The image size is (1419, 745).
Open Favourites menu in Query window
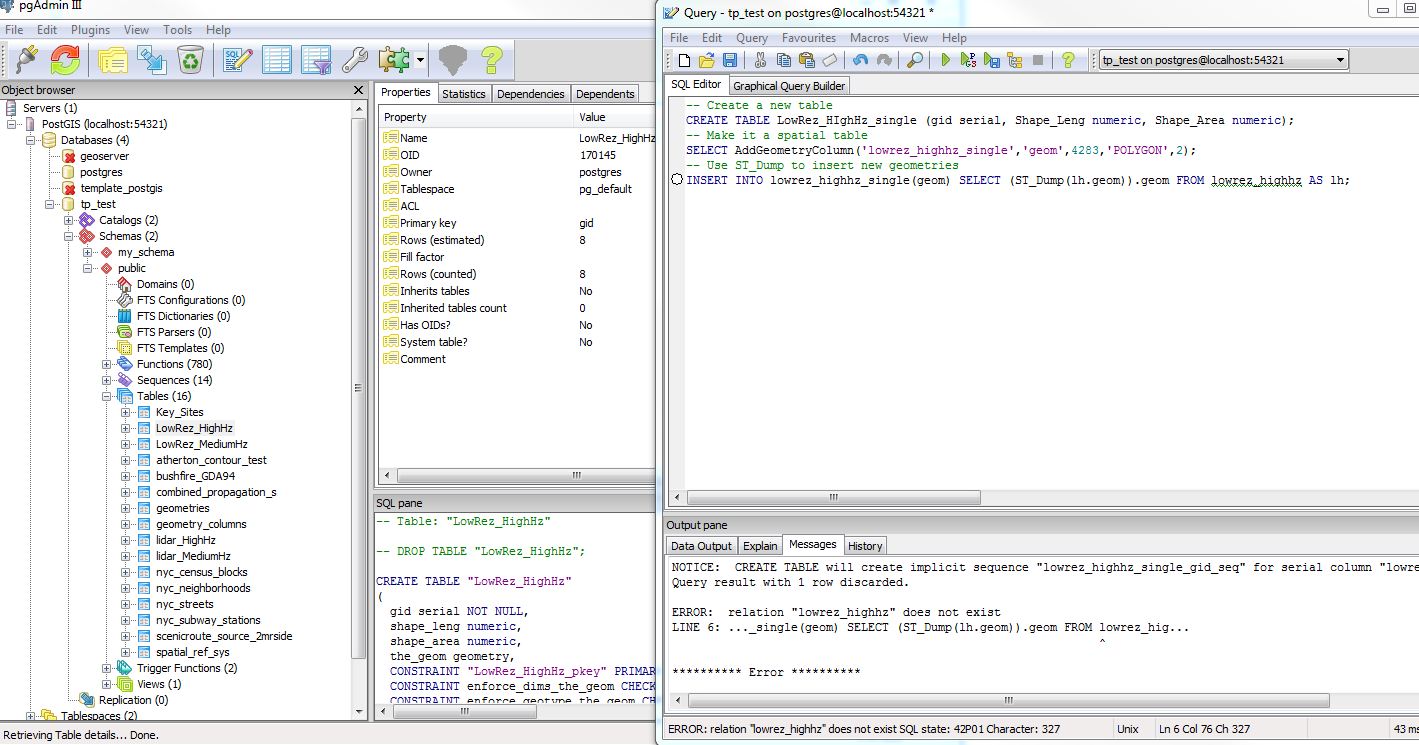pos(809,38)
